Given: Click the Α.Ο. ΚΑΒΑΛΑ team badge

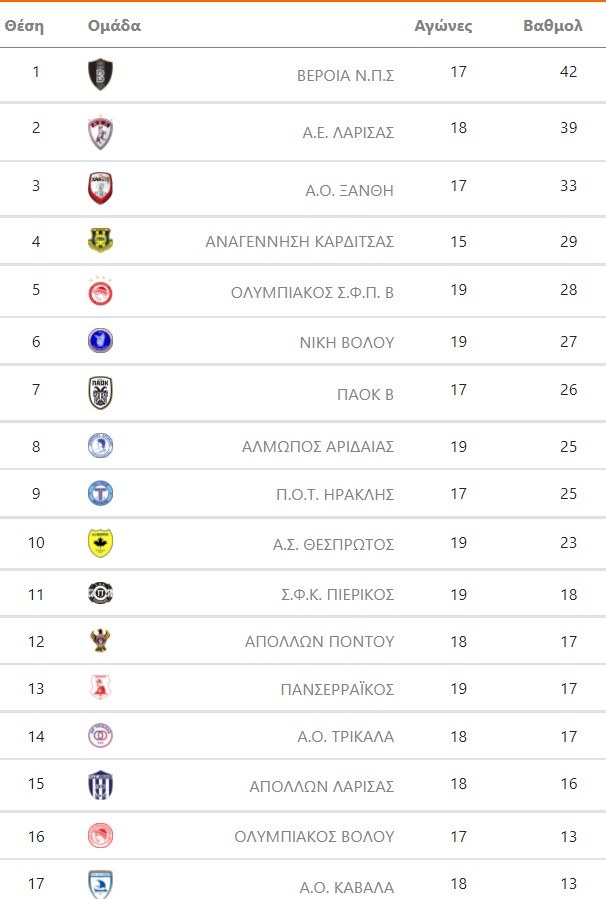Looking at the screenshot, I should (100, 885).
